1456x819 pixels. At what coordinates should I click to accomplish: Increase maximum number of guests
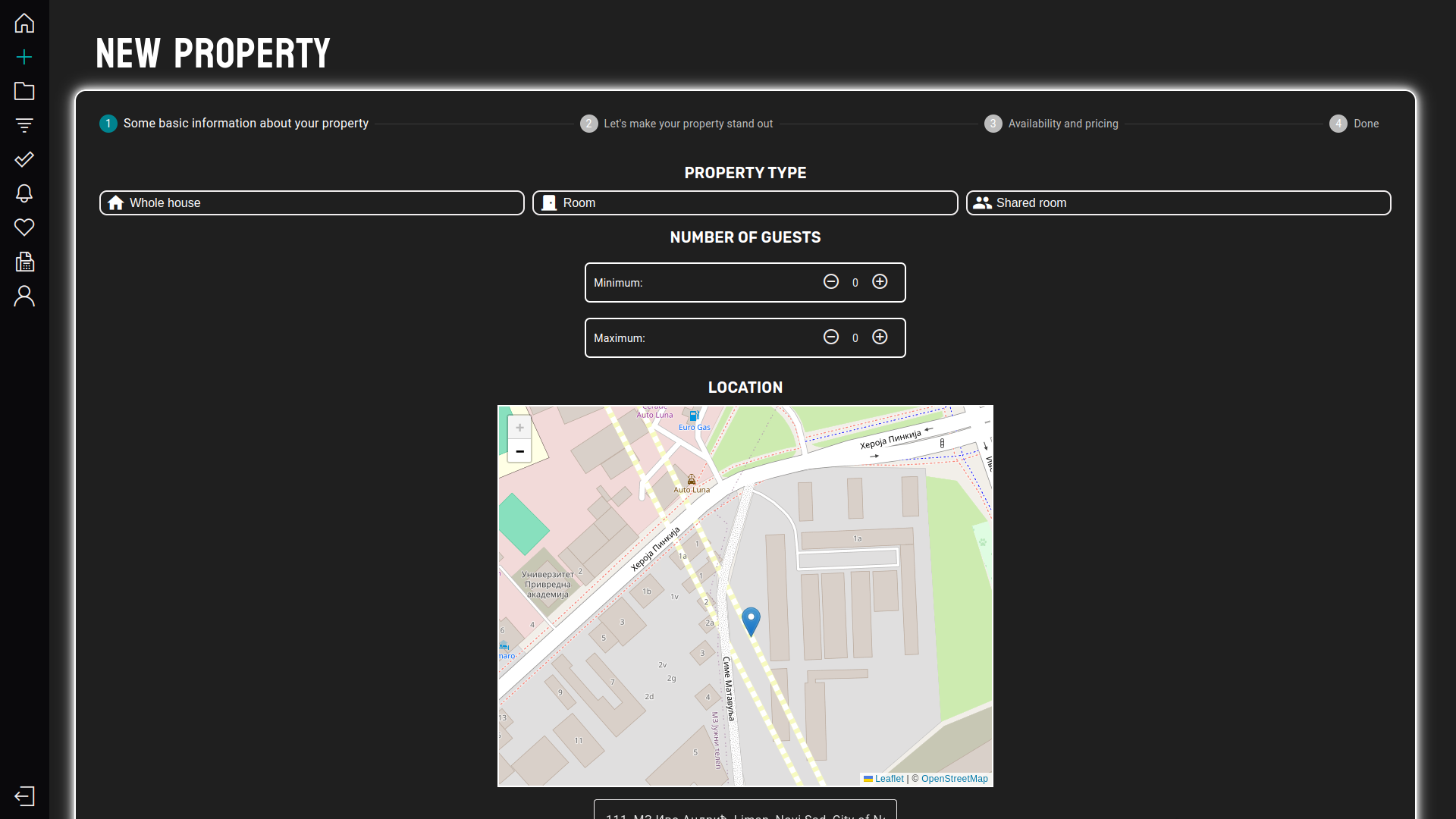tap(880, 337)
